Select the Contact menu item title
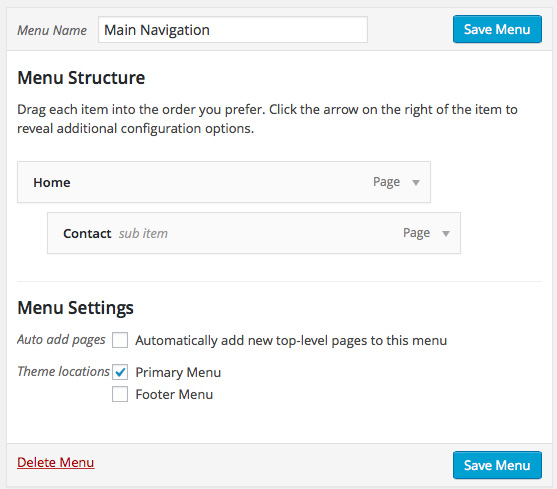Screen dimensions: 557x489 pyautogui.click(x=87, y=234)
